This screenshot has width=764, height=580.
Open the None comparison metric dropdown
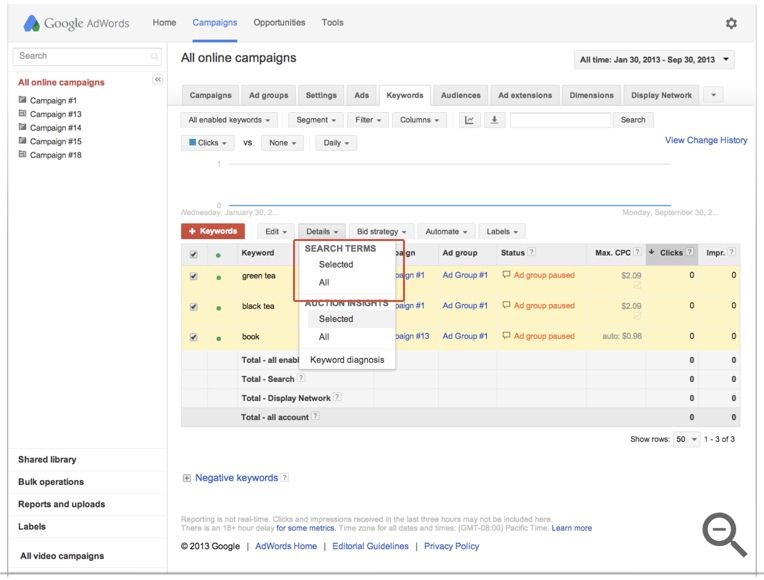tap(282, 143)
